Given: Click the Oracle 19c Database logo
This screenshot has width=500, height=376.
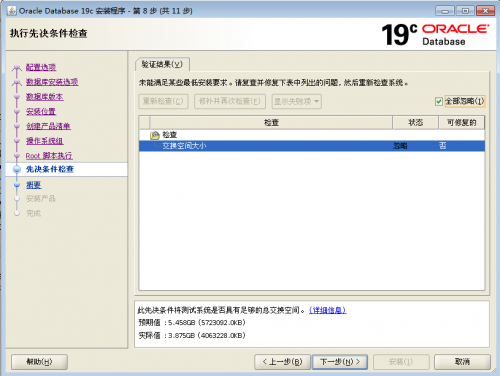Looking at the screenshot, I should pos(435,34).
